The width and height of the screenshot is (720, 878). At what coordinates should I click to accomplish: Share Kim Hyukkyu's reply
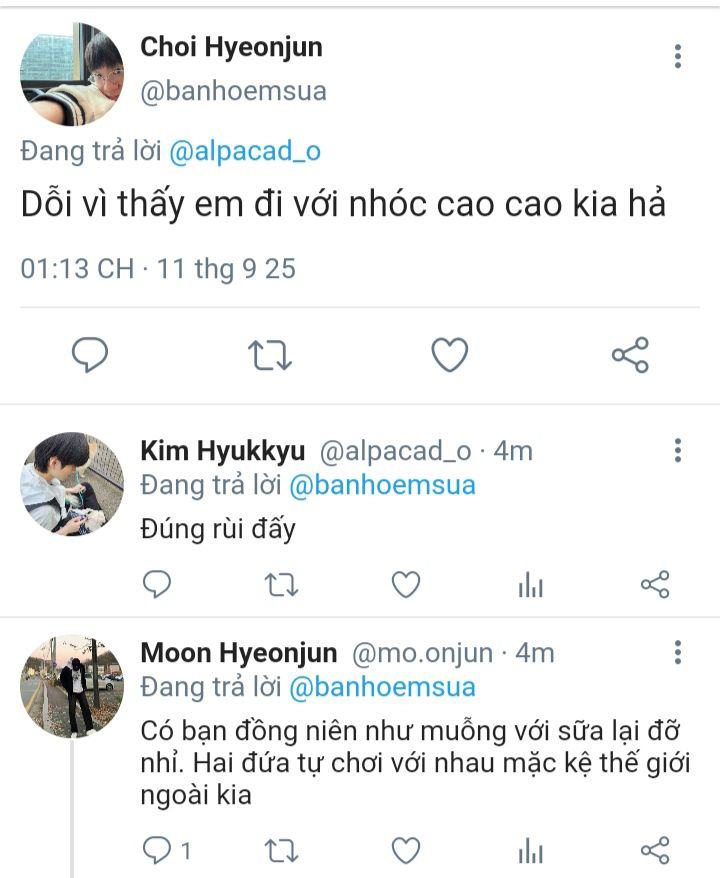tap(654, 585)
